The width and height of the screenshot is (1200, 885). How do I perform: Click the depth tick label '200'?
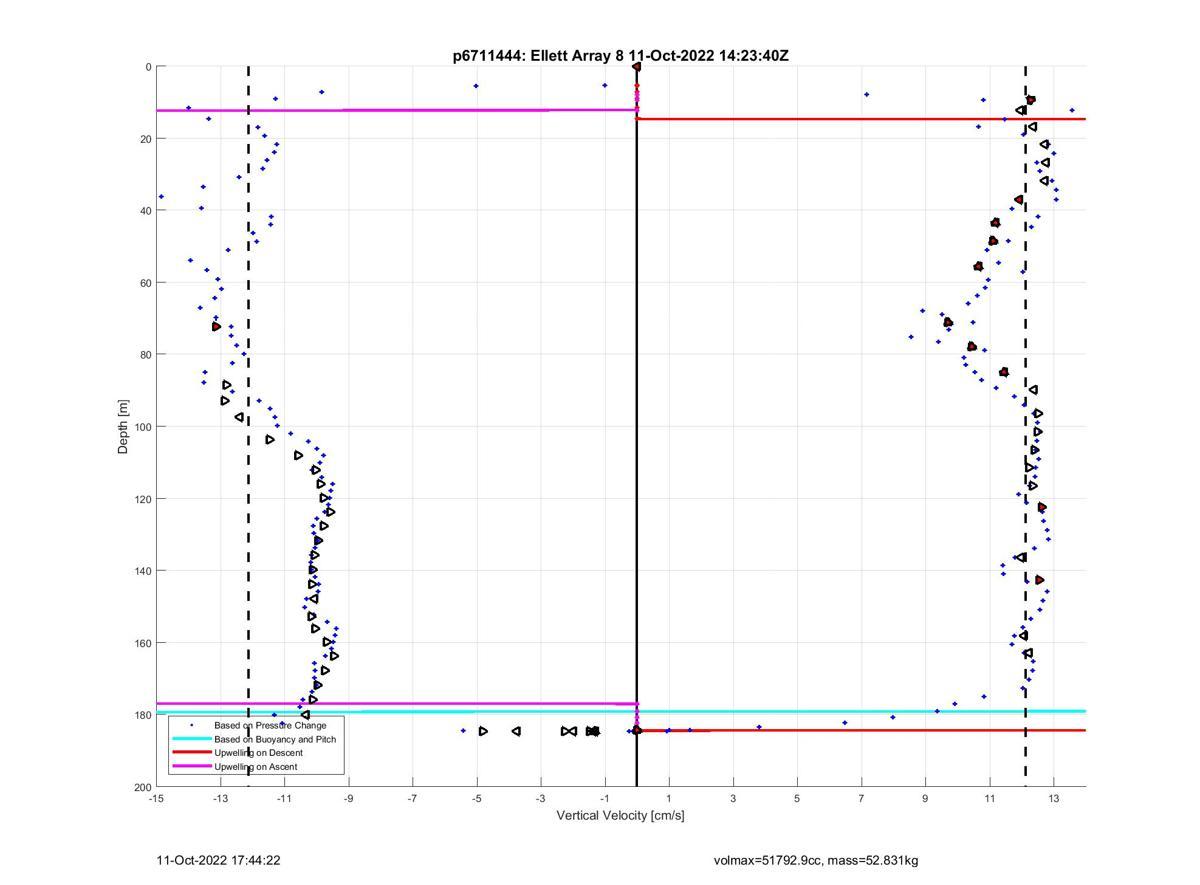pos(142,787)
